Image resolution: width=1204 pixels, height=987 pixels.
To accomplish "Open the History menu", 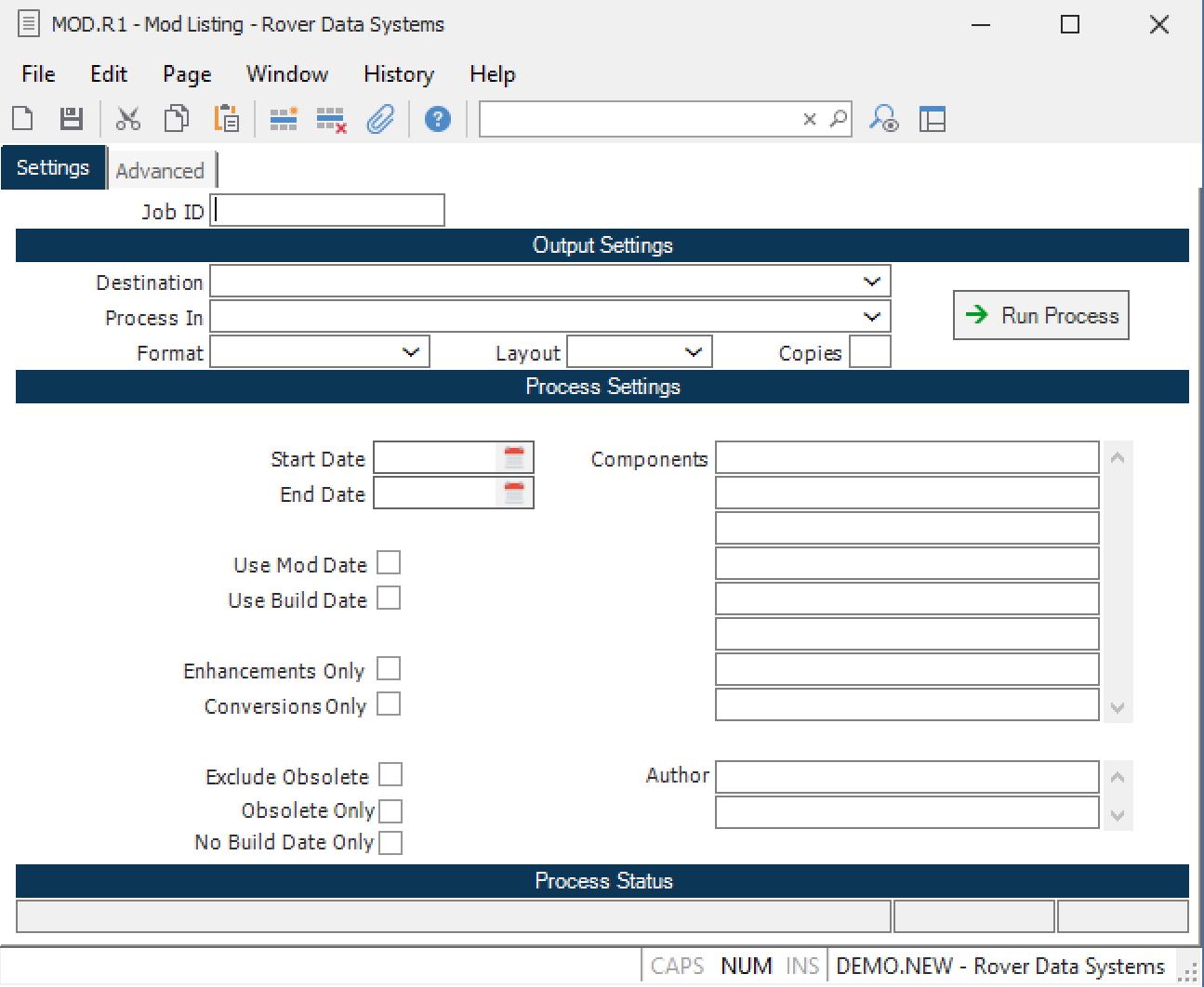I will click(398, 74).
